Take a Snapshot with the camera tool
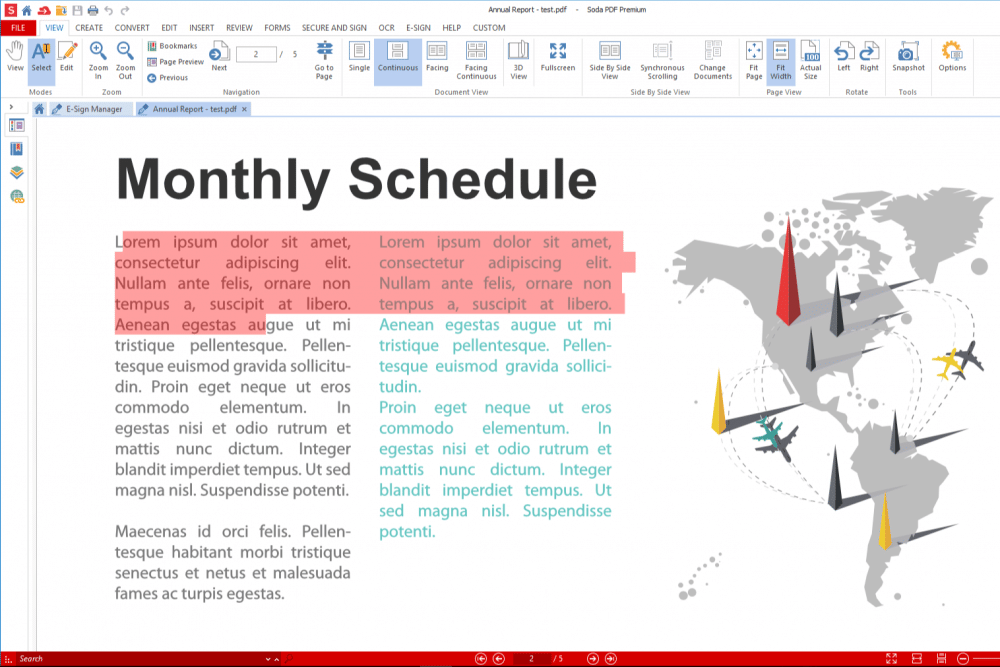This screenshot has width=1000, height=667. coord(908,57)
